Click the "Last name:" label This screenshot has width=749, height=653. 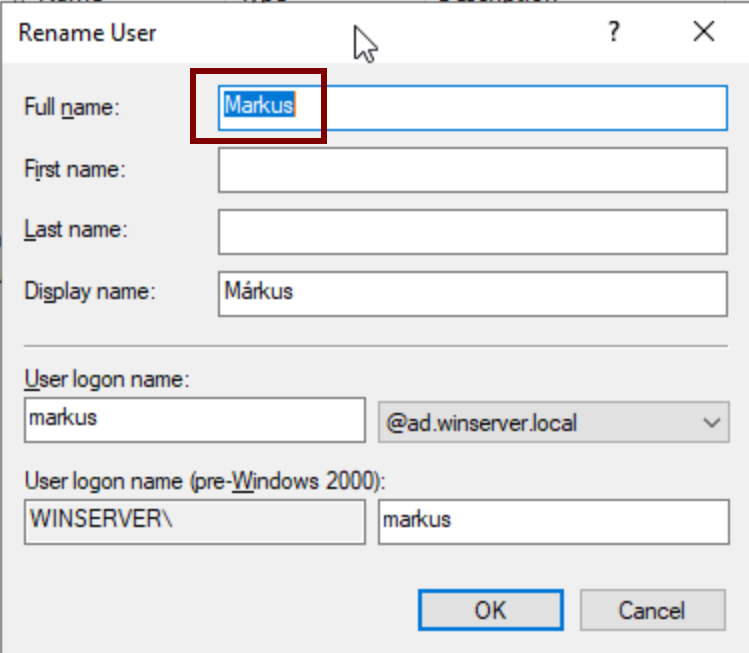click(x=75, y=231)
